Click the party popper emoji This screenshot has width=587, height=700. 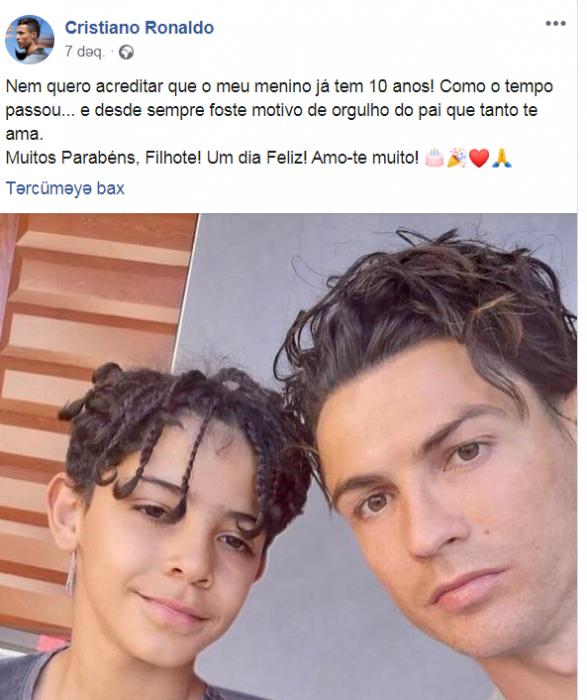coord(457,158)
